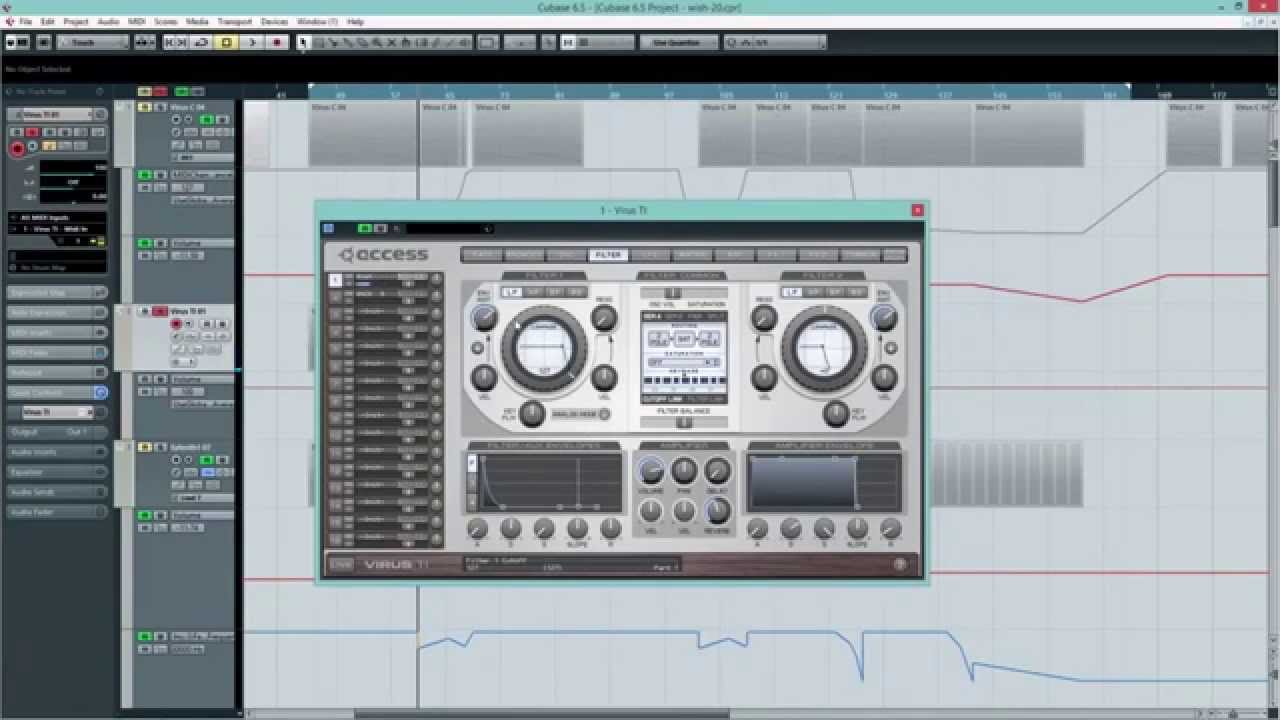The image size is (1280, 720).
Task: Open the Touch automation mode dropdown
Action: click(x=93, y=42)
